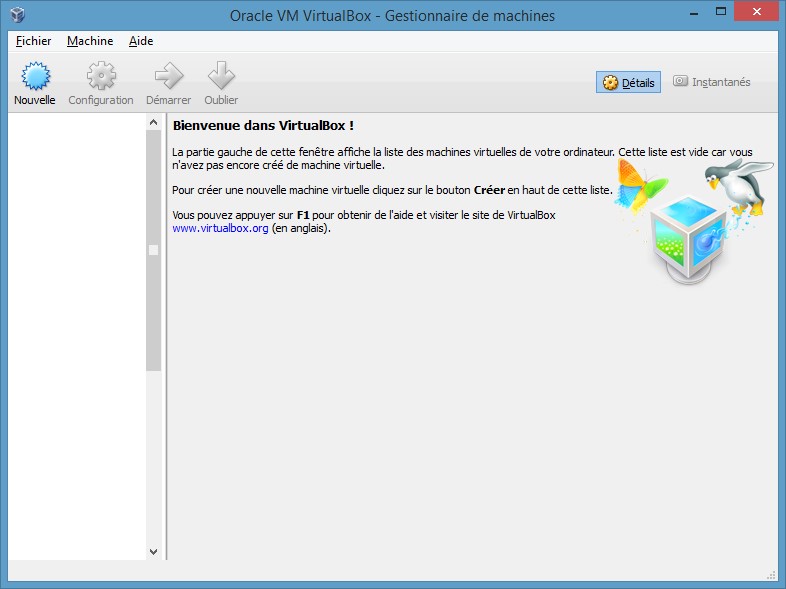The image size is (786, 589).
Task: Click the Démarrer arrow icon
Action: pos(169,76)
